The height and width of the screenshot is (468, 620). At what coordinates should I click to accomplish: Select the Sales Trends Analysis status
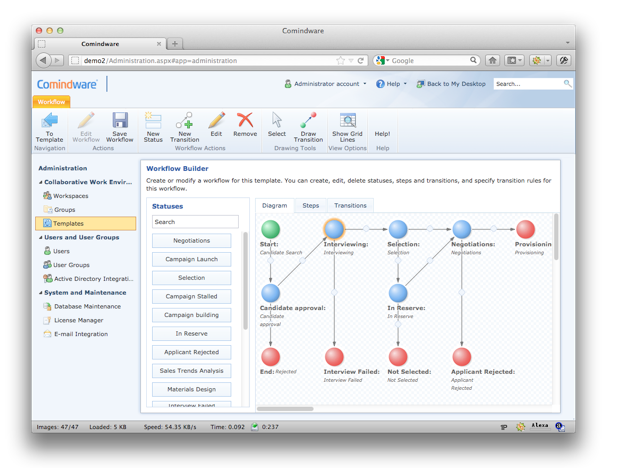[x=192, y=370]
